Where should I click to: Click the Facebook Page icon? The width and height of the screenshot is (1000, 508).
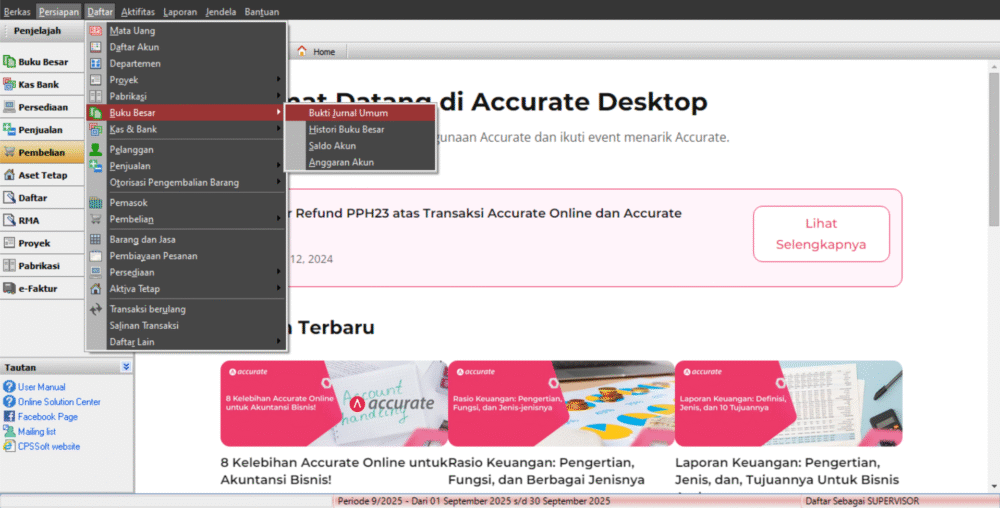[x=9, y=416]
